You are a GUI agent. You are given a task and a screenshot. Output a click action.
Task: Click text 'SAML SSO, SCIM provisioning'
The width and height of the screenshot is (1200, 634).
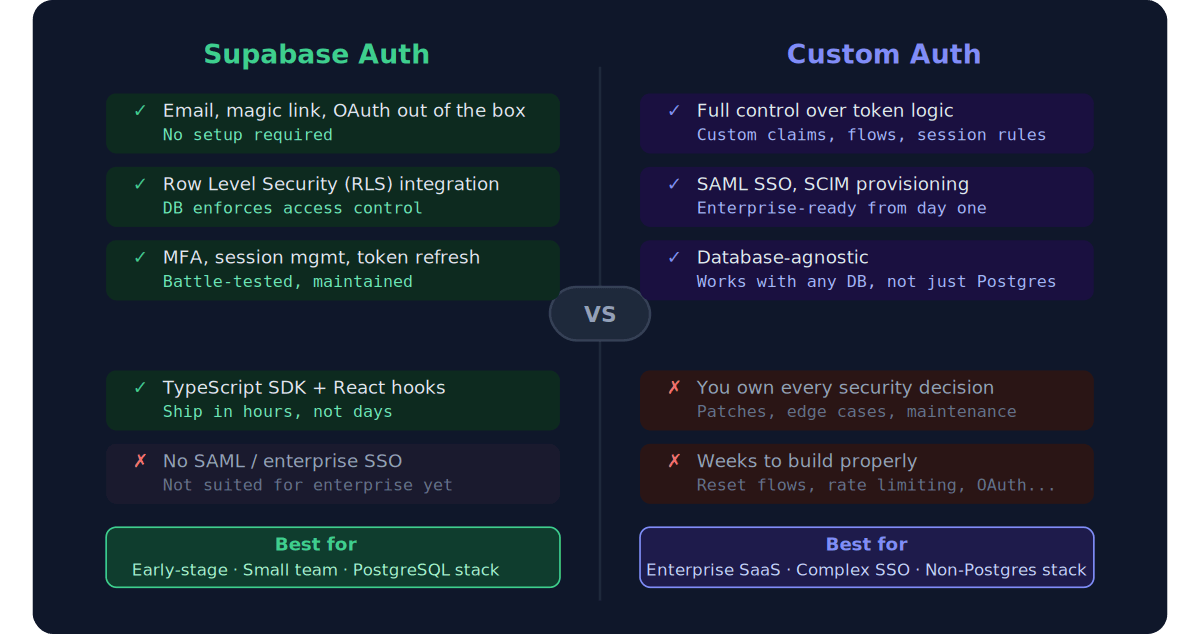pos(833,184)
